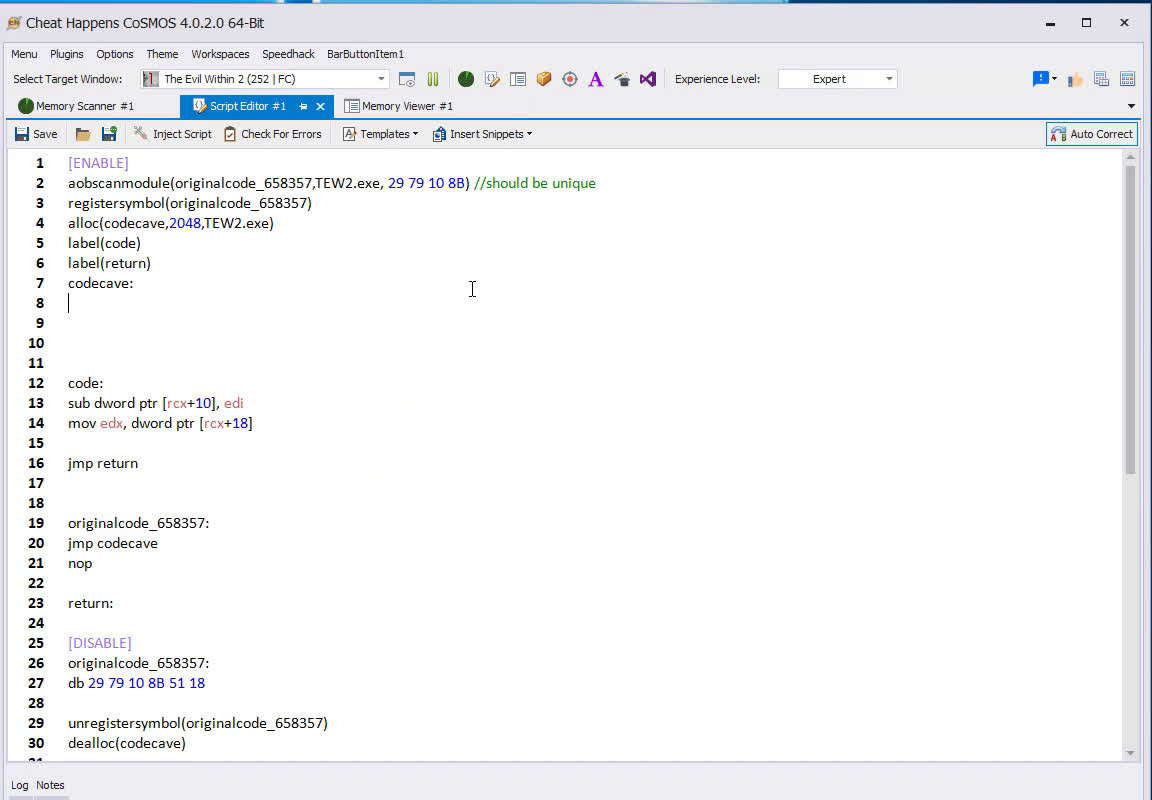Image resolution: width=1152 pixels, height=800 pixels.
Task: Click the [DISABLE] line in the script
Action: 100,643
